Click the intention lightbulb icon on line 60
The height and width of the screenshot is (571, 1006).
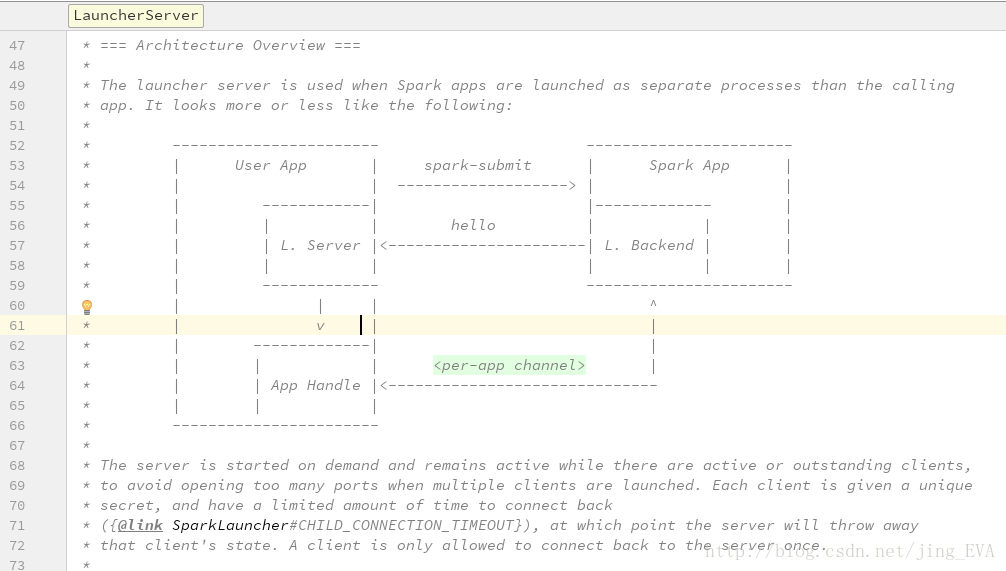[87, 307]
